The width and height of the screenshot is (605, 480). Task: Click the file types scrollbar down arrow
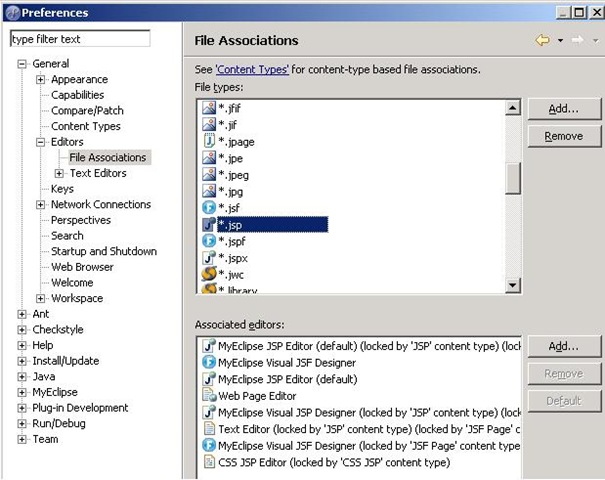pyautogui.click(x=513, y=285)
